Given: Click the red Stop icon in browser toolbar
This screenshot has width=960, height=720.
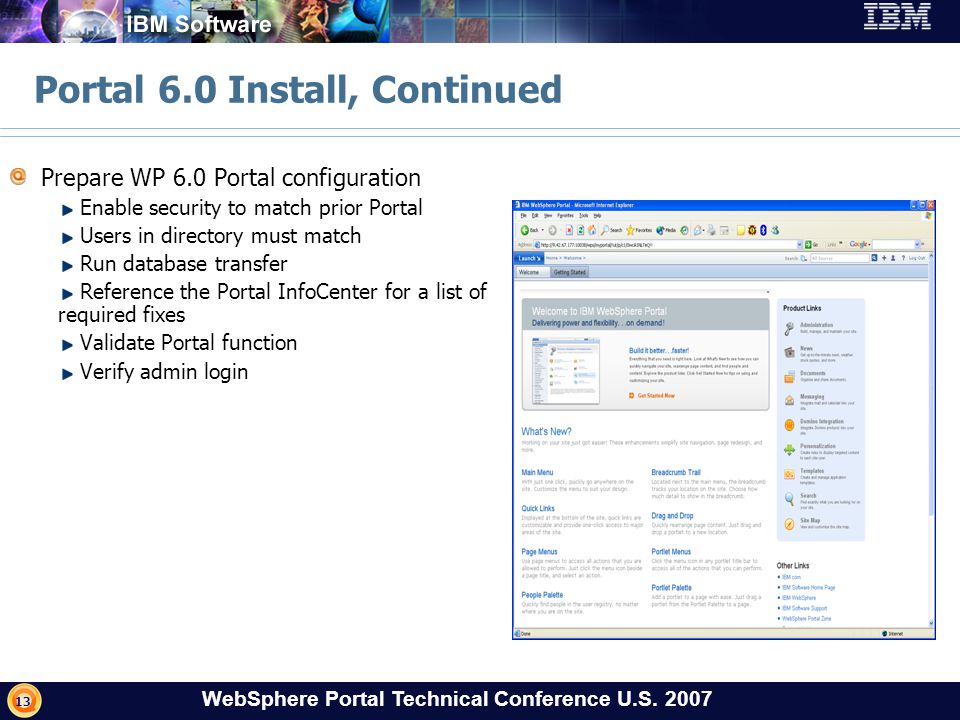Looking at the screenshot, I should pos(569,230).
